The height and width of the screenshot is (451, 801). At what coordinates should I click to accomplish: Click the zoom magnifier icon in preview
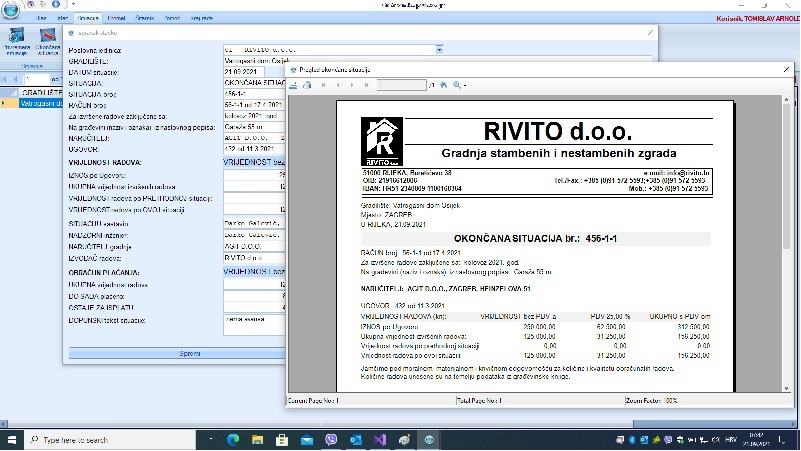coord(457,85)
